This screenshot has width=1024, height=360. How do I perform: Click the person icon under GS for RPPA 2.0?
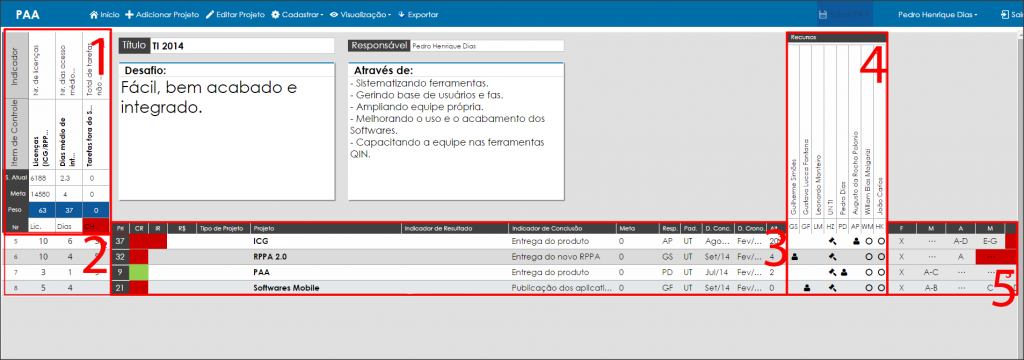click(x=794, y=256)
